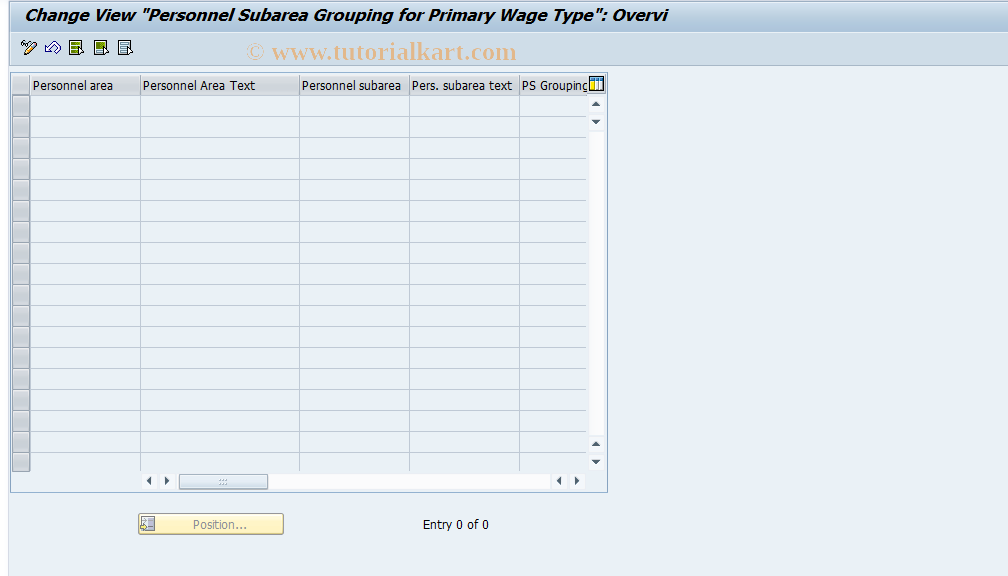Select the last table row selector

(x=21, y=462)
